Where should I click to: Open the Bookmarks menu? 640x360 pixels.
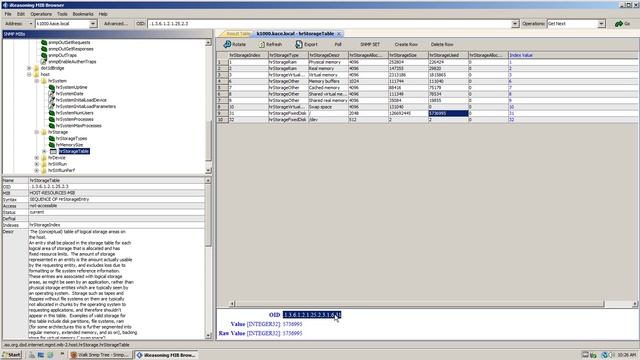tap(83, 14)
